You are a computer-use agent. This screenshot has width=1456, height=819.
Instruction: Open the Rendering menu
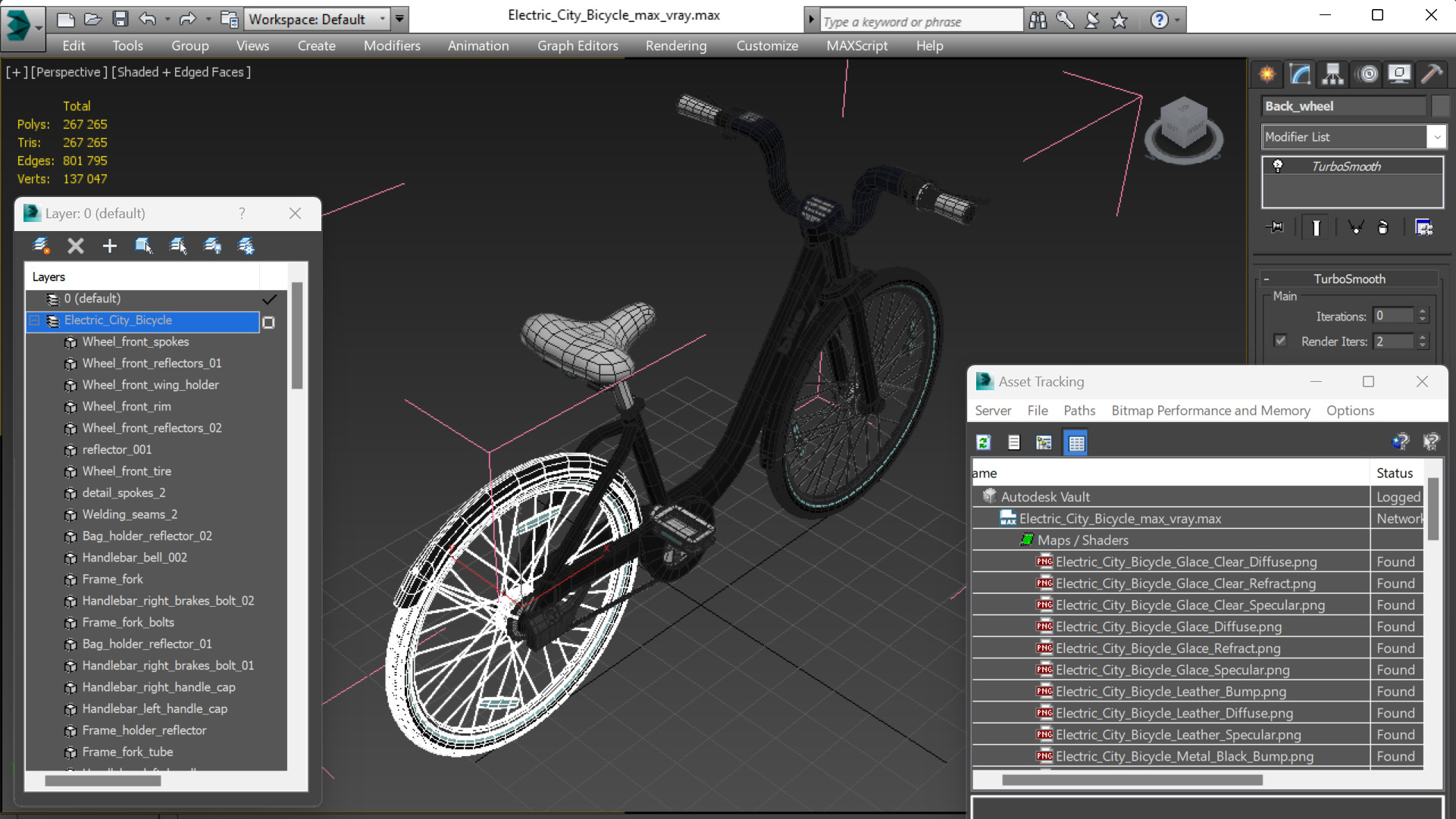[675, 45]
